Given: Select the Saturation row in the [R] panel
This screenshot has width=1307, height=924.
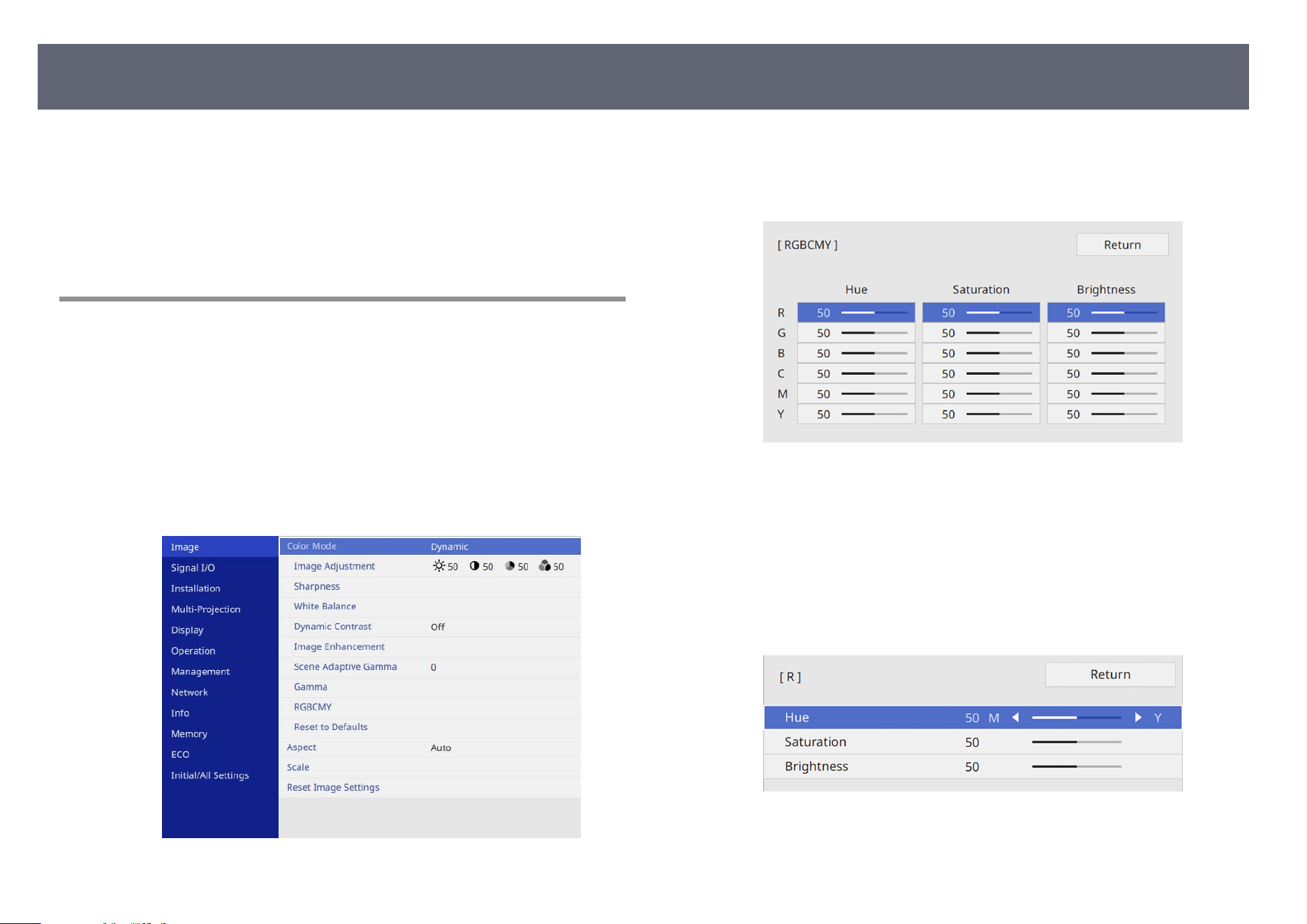Looking at the screenshot, I should (973, 742).
